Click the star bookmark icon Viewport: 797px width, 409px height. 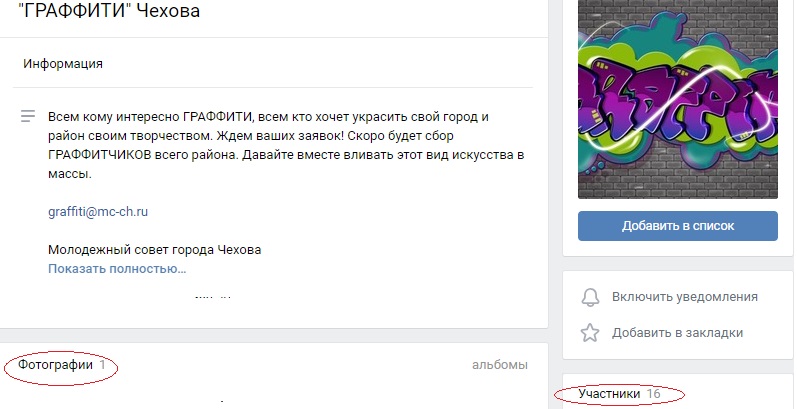[590, 333]
